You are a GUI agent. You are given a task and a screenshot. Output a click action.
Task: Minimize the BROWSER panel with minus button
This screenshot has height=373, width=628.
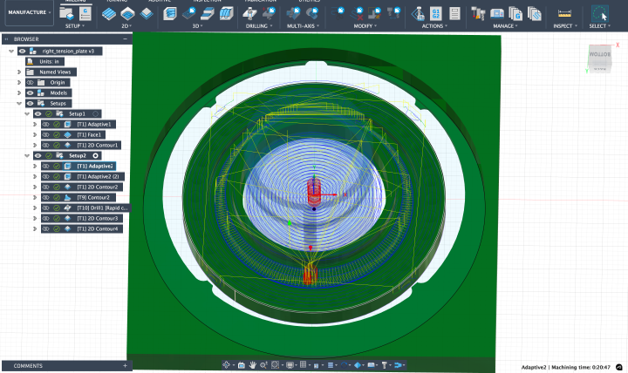click(125, 39)
